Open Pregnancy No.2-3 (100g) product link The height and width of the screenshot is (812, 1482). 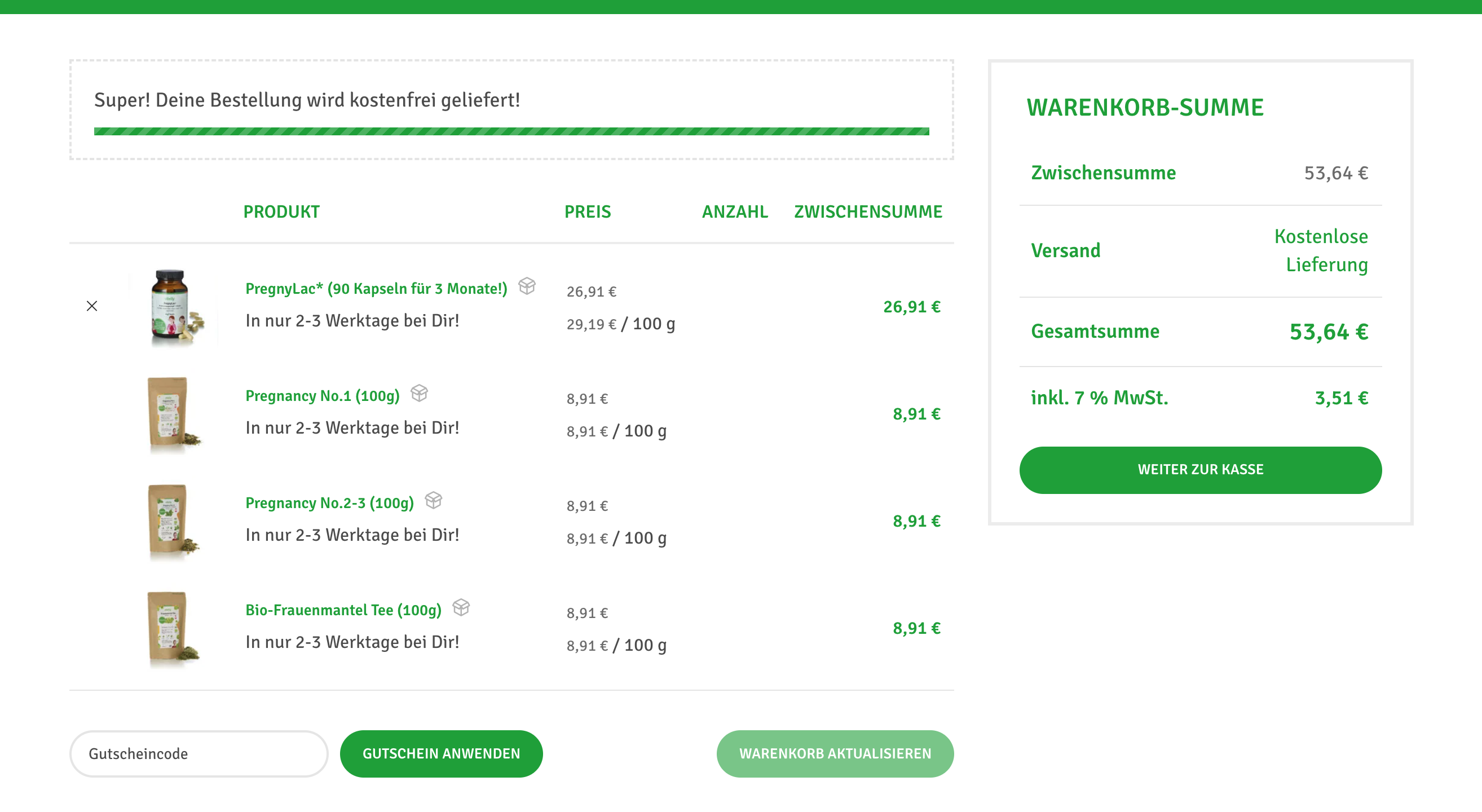tap(329, 503)
